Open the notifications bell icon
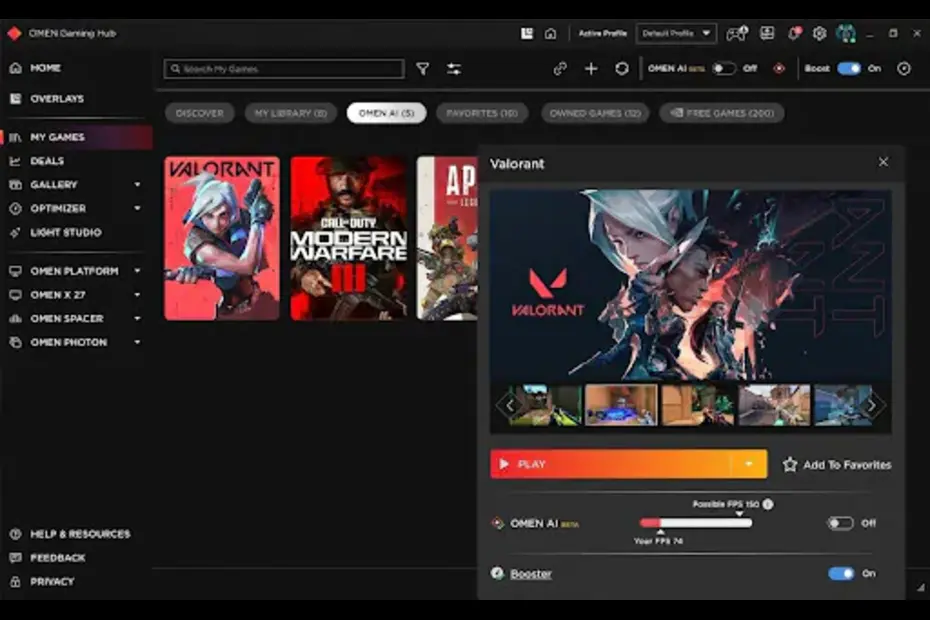Screen dimensions: 930x620 [x=794, y=33]
